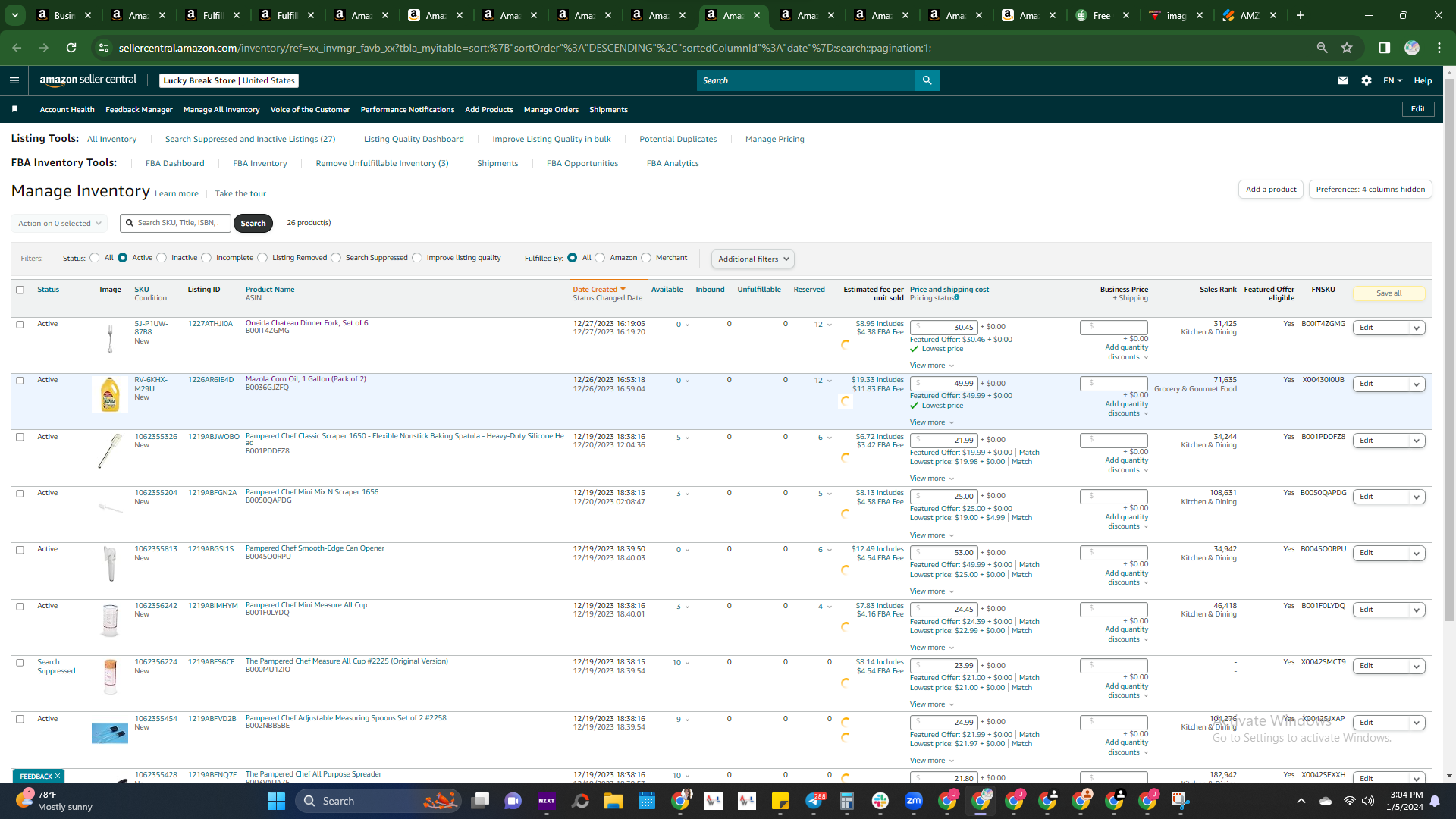Open Chrome's three-dot menu
Screen dimensions: 1456x819
[x=1439, y=48]
